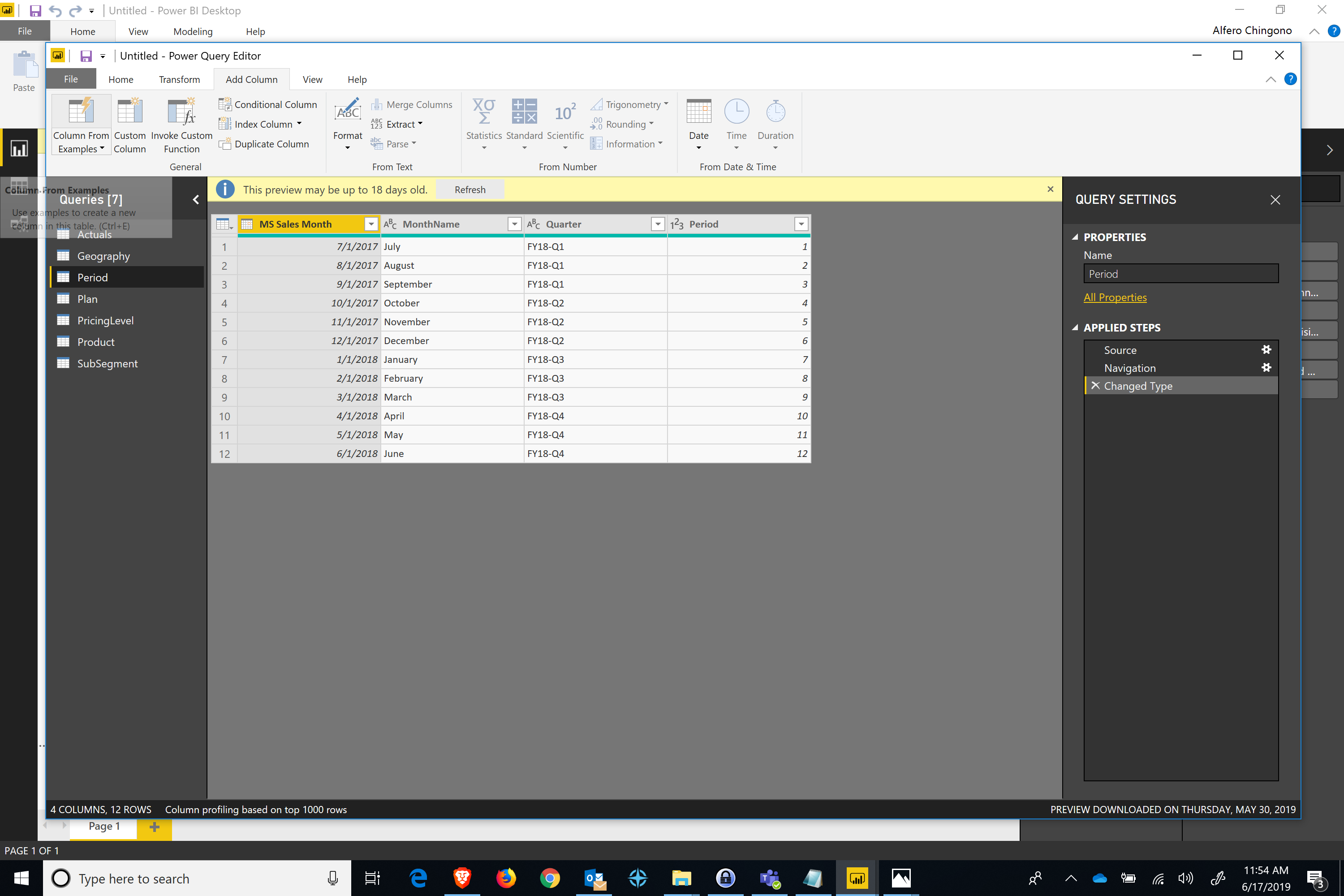
Task: Open the Time column icon menu
Action: [x=737, y=112]
